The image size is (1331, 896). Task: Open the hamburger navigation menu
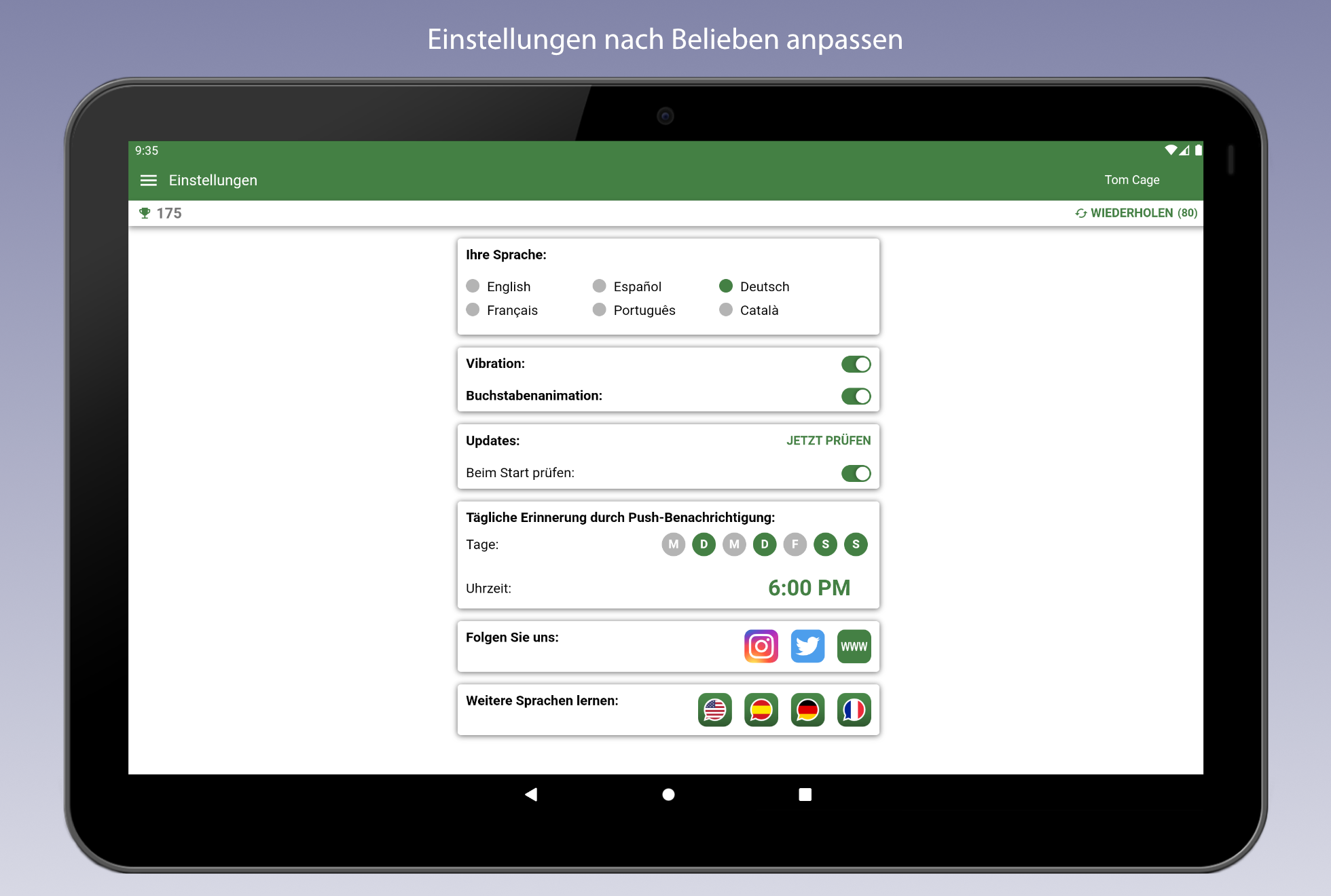coord(148,180)
